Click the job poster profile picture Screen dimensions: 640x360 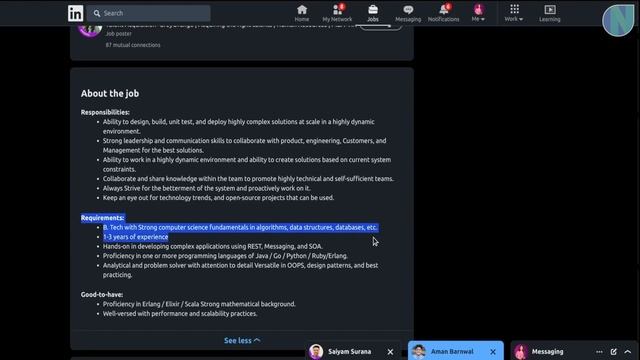pyautogui.click(x=90, y=31)
